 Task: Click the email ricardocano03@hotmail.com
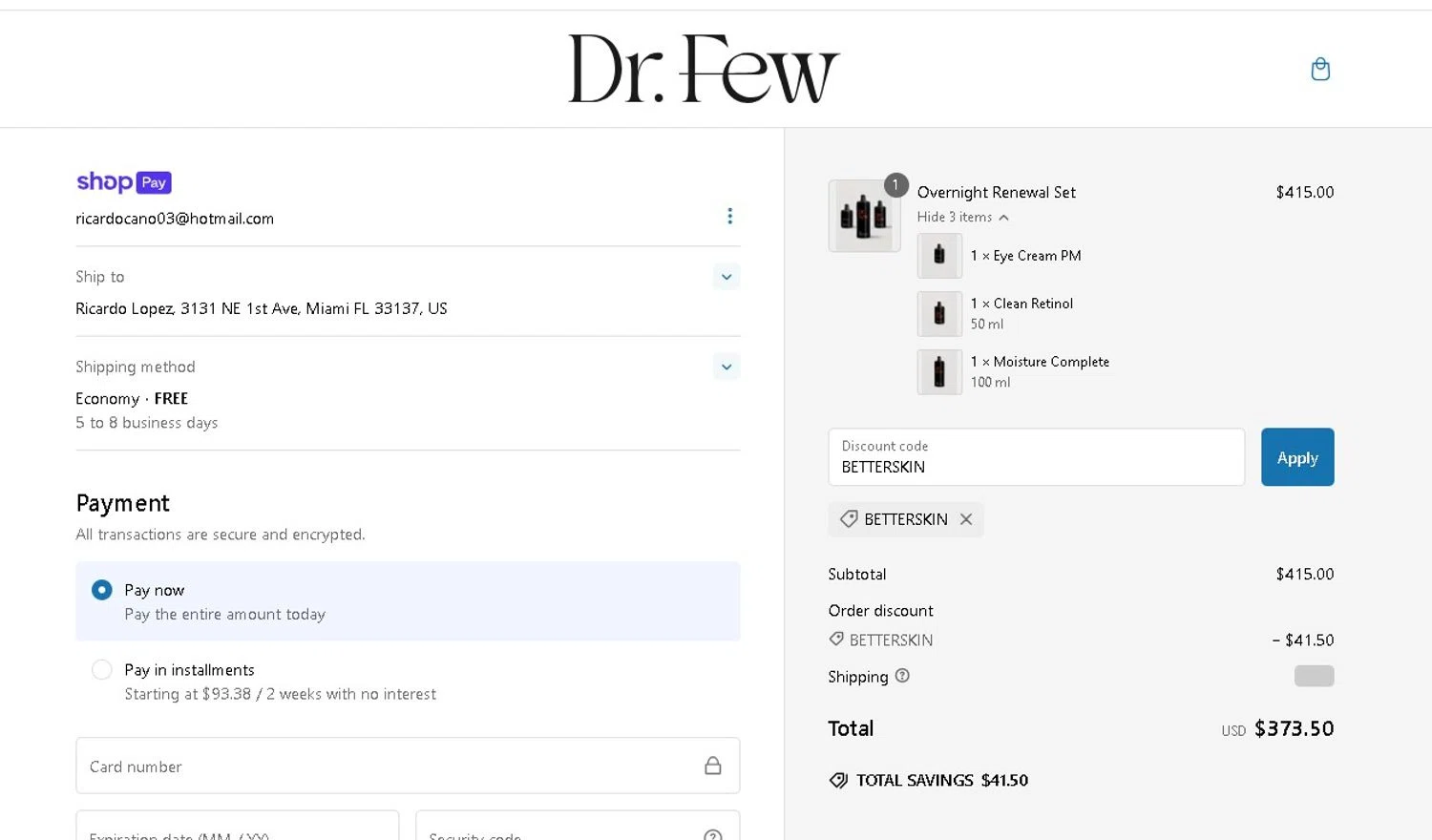tap(175, 219)
